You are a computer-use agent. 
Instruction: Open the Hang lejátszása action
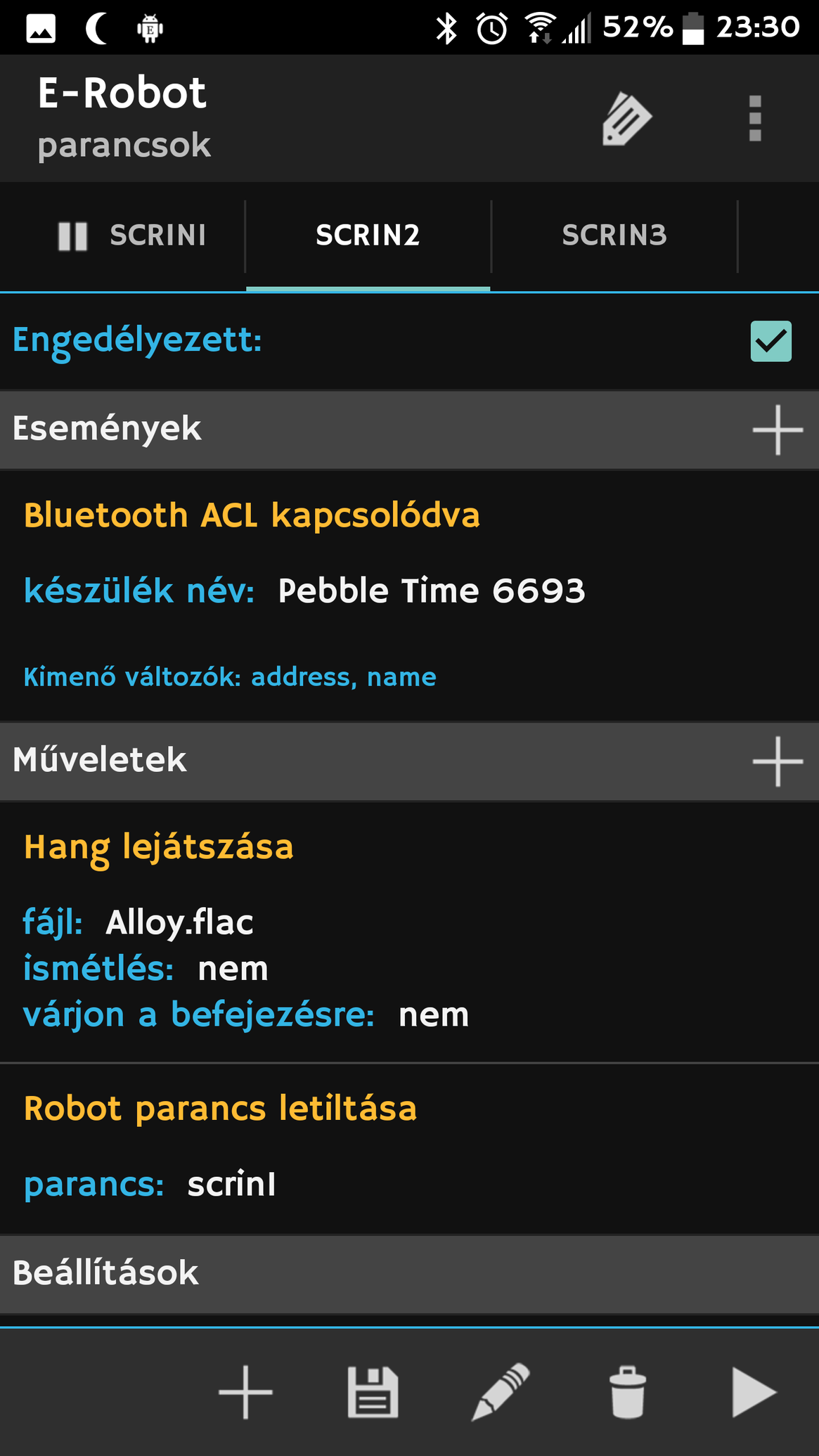[409, 932]
